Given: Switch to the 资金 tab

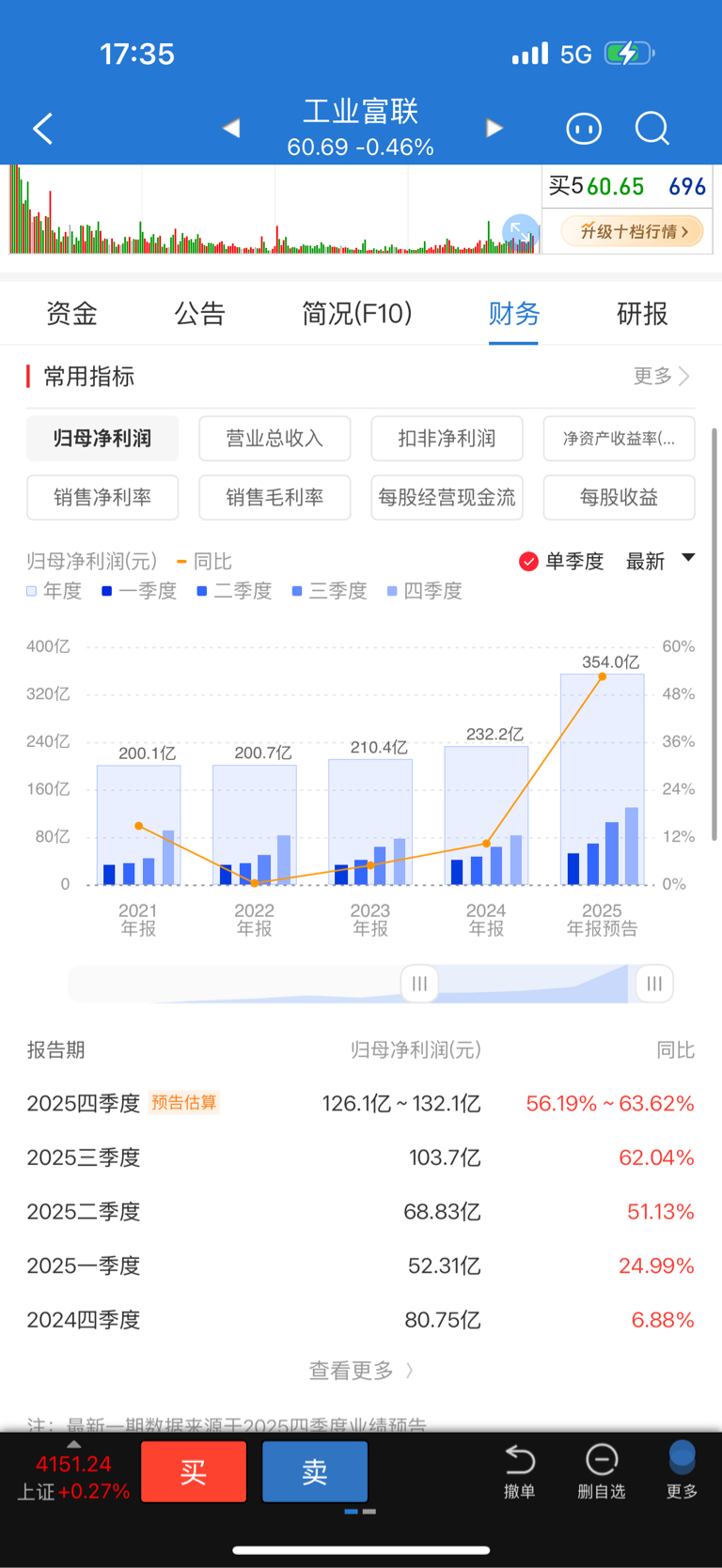Looking at the screenshot, I should pyautogui.click(x=71, y=313).
